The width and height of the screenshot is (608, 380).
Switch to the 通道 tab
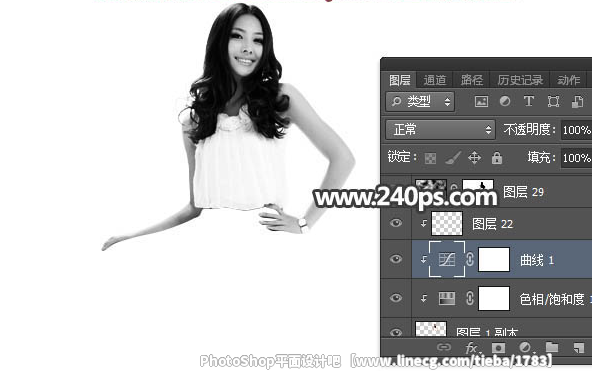pos(435,80)
